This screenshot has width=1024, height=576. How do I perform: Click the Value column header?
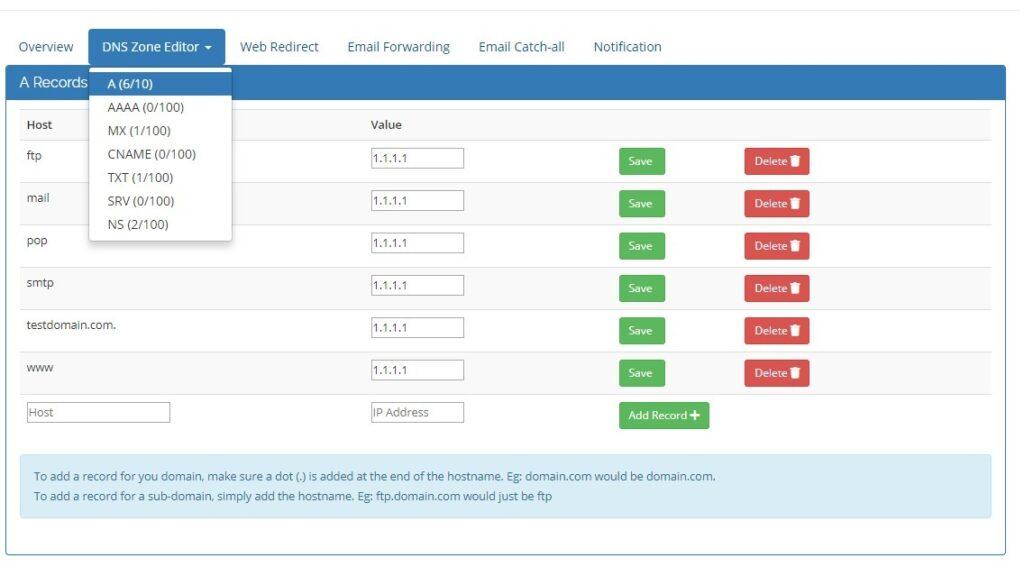point(386,125)
